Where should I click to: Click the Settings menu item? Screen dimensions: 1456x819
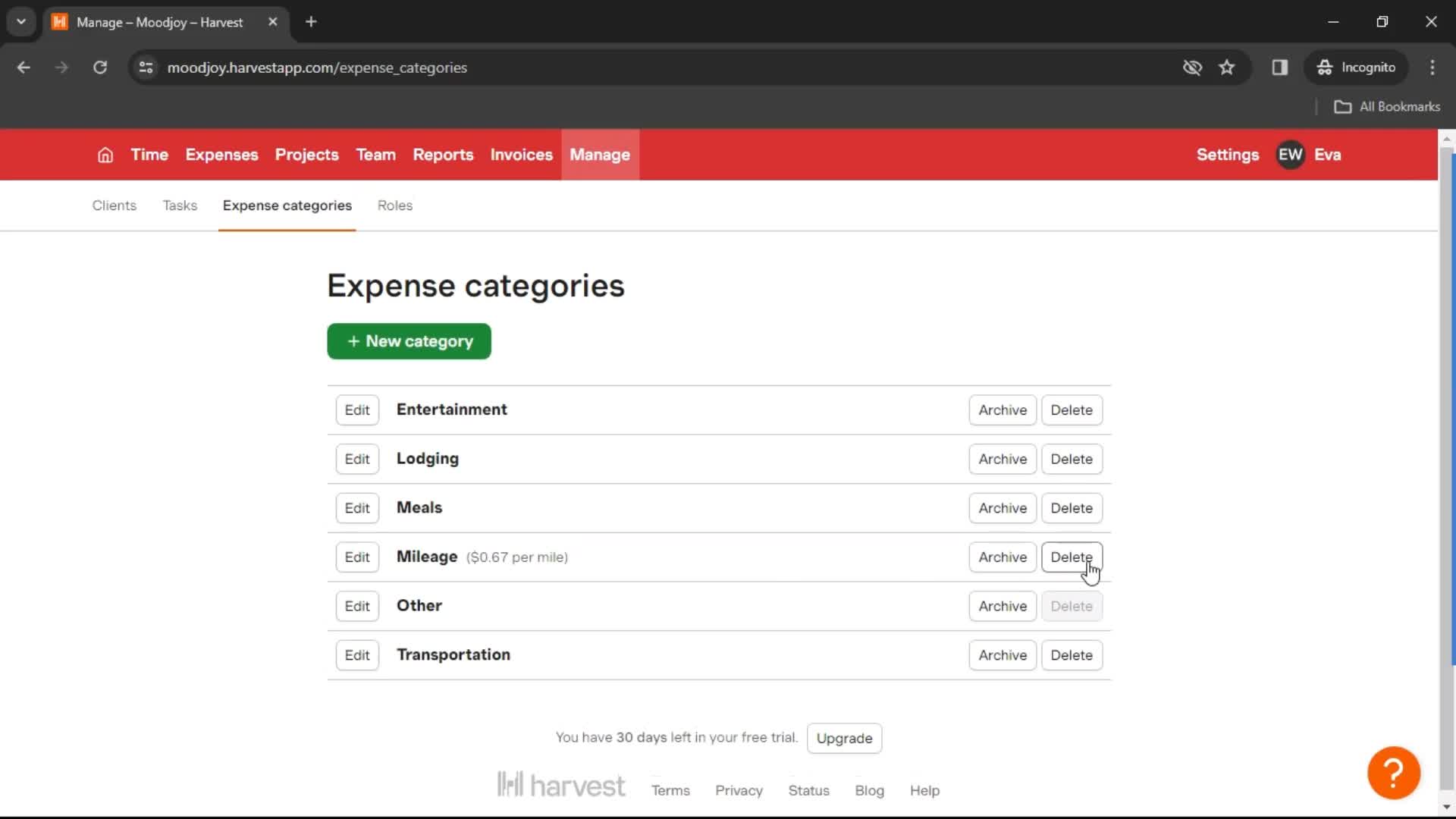point(1227,154)
